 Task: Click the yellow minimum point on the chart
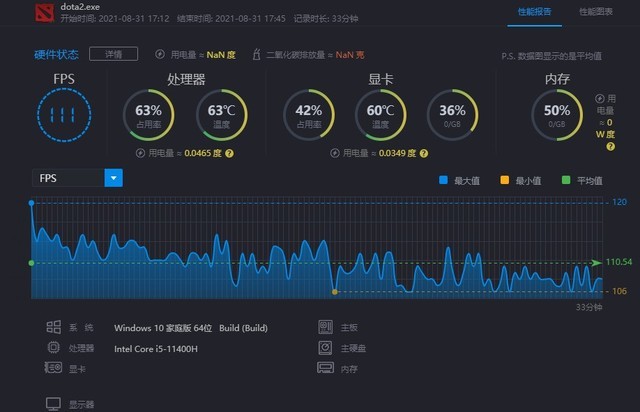click(x=335, y=292)
